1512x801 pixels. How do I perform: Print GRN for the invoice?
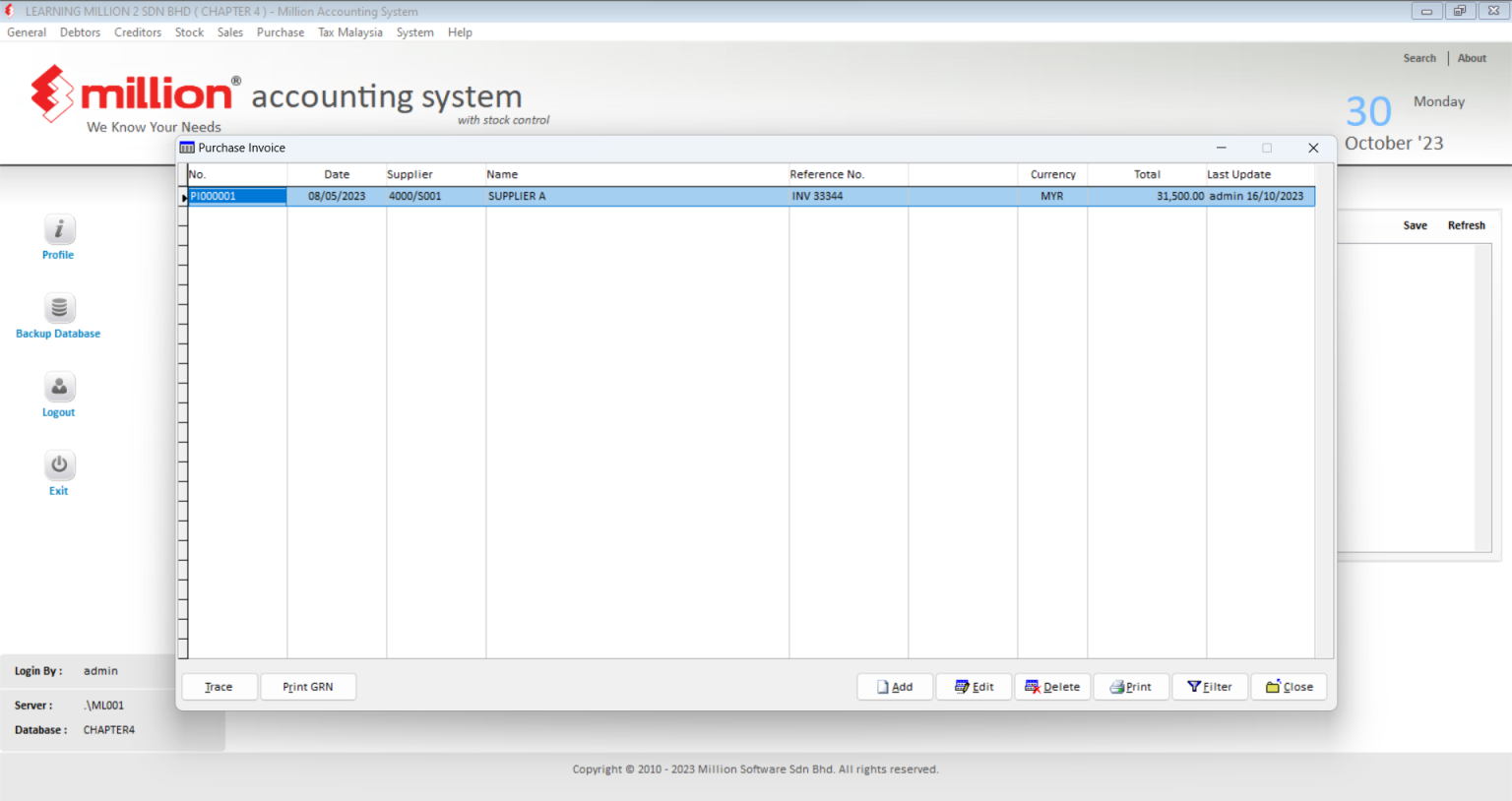tap(308, 686)
